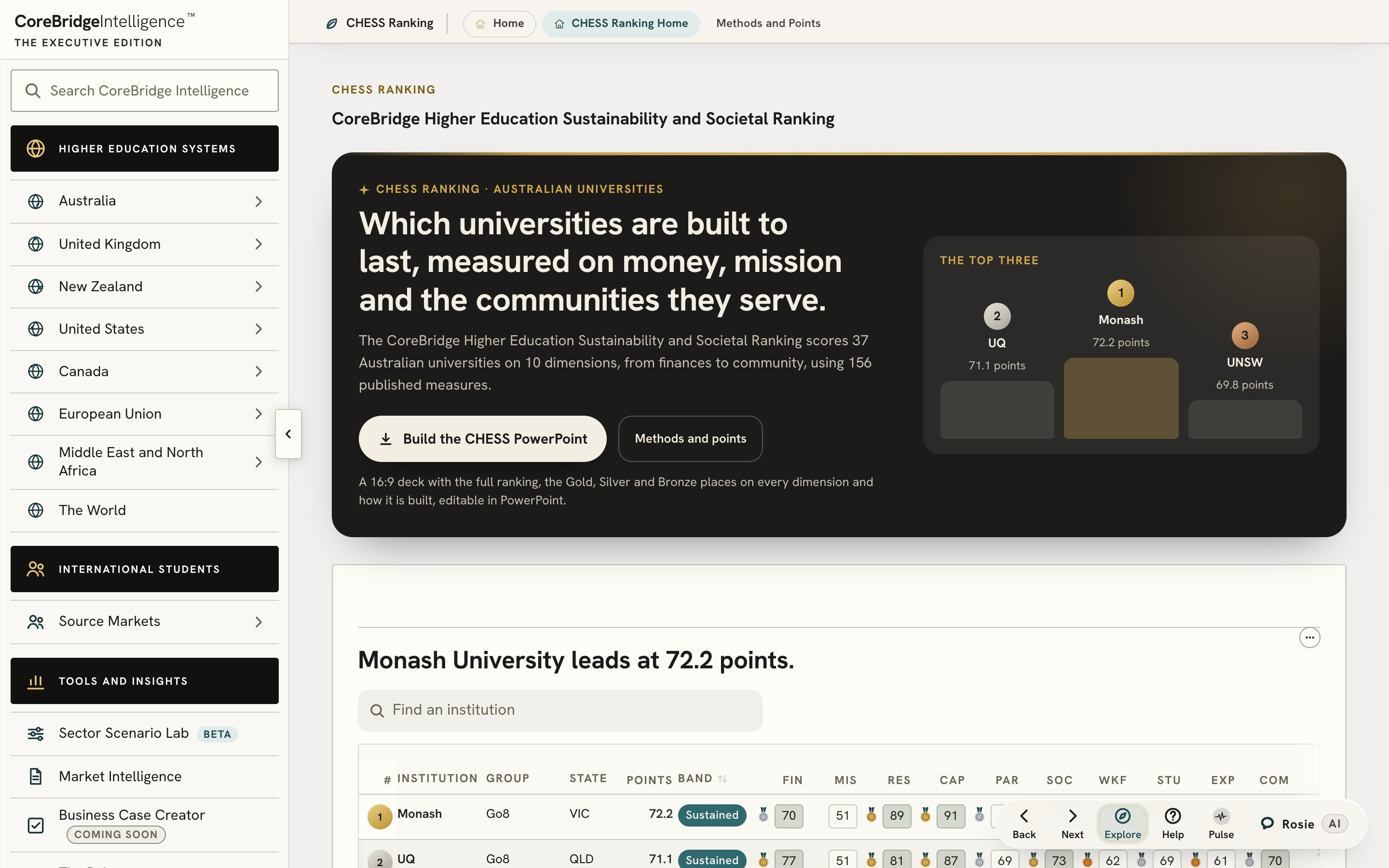Click the '71.1' points cell in UQ row
This screenshot has height=868, width=1389.
tap(661, 859)
